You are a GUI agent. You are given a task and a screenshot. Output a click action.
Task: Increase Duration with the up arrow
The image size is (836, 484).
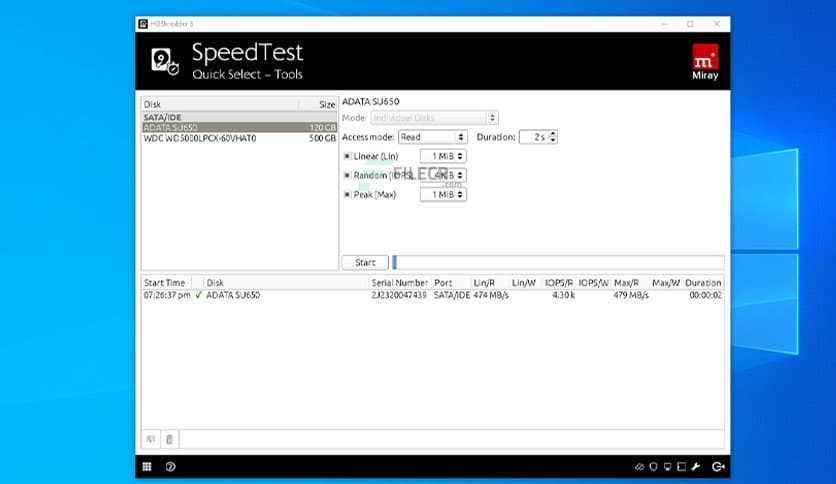point(553,134)
